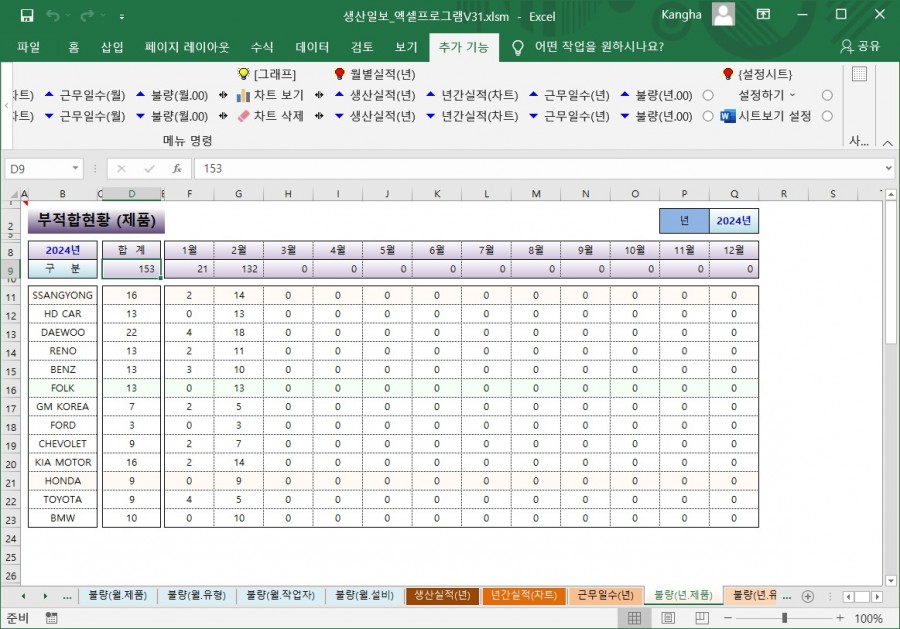Switch to Normal view icon
Viewport: 900px width, 629px height.
click(634, 618)
